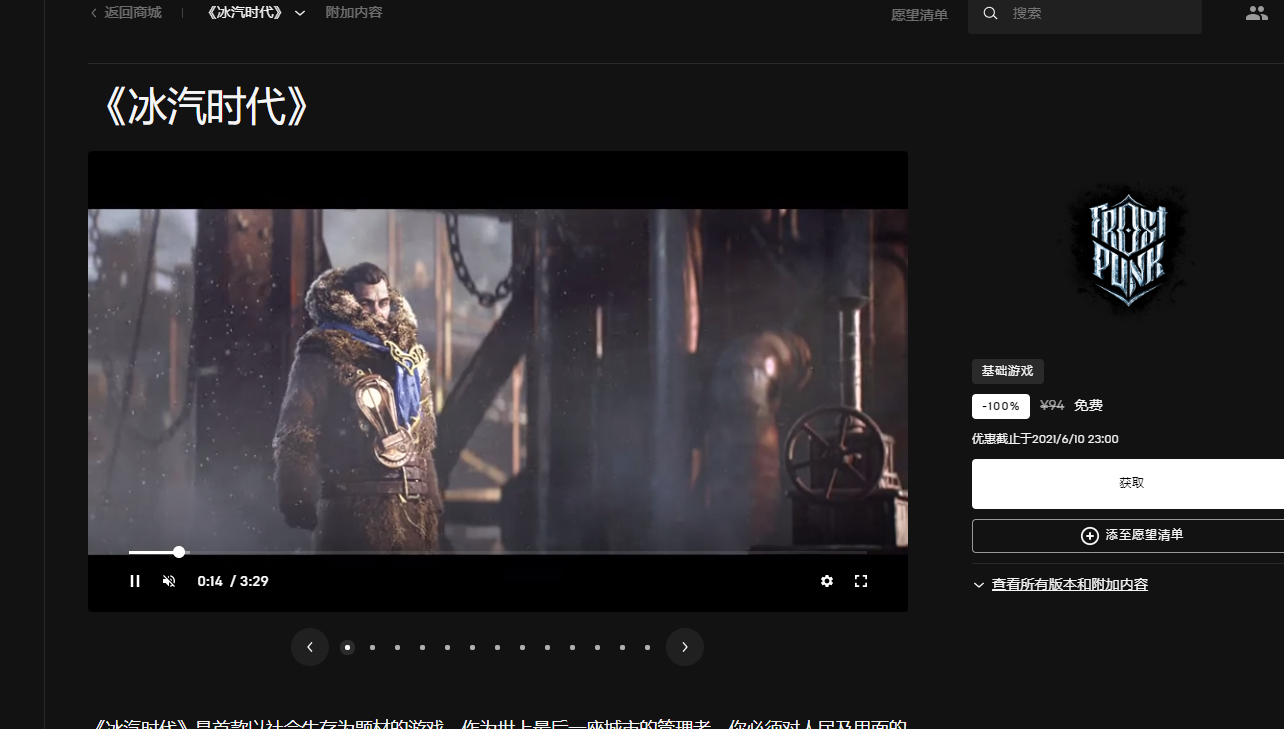The image size is (1284, 729).
Task: Select the seventh carousel dot
Action: (497, 647)
